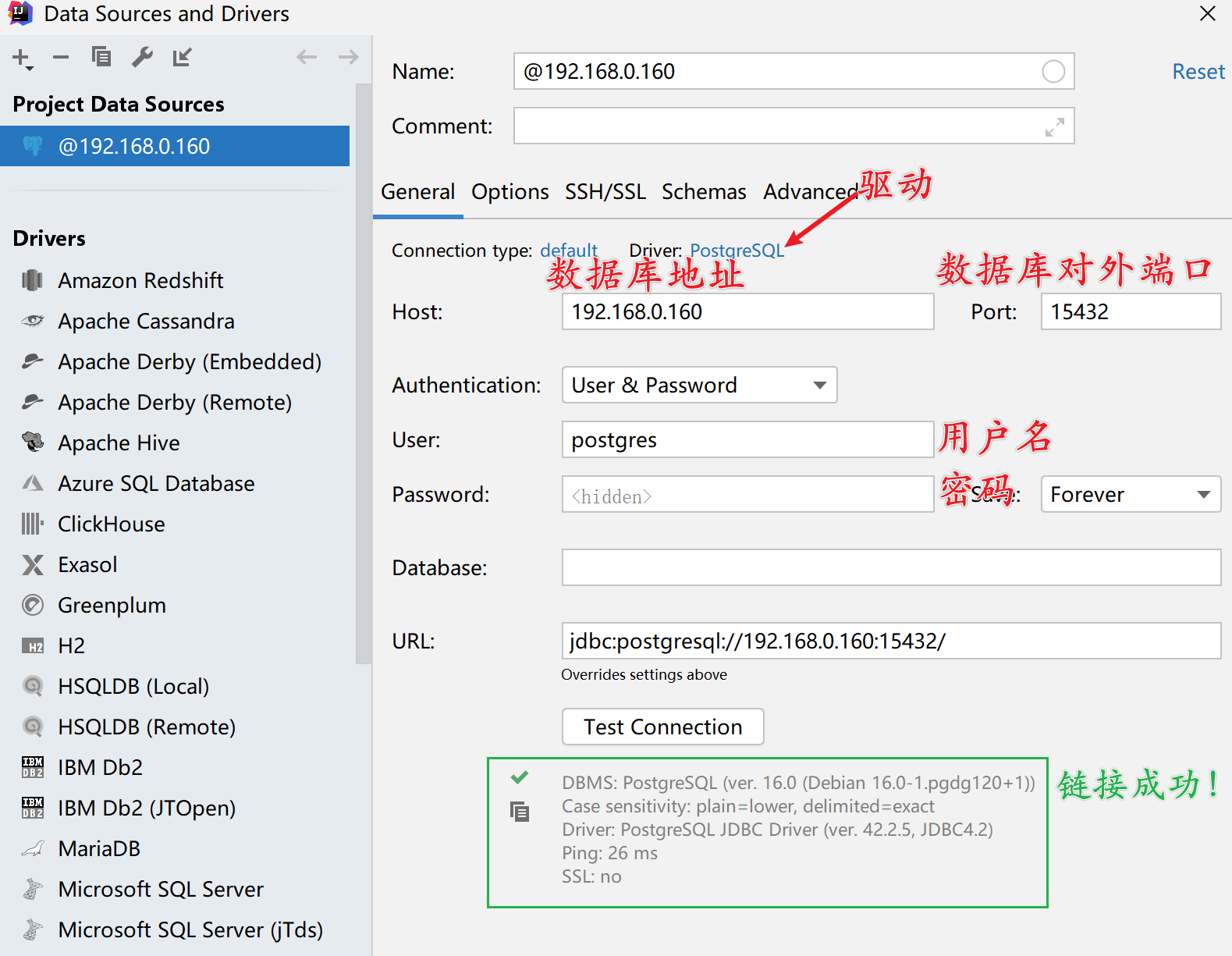The height and width of the screenshot is (956, 1232).
Task: Click the URL input field
Action: tap(891, 641)
